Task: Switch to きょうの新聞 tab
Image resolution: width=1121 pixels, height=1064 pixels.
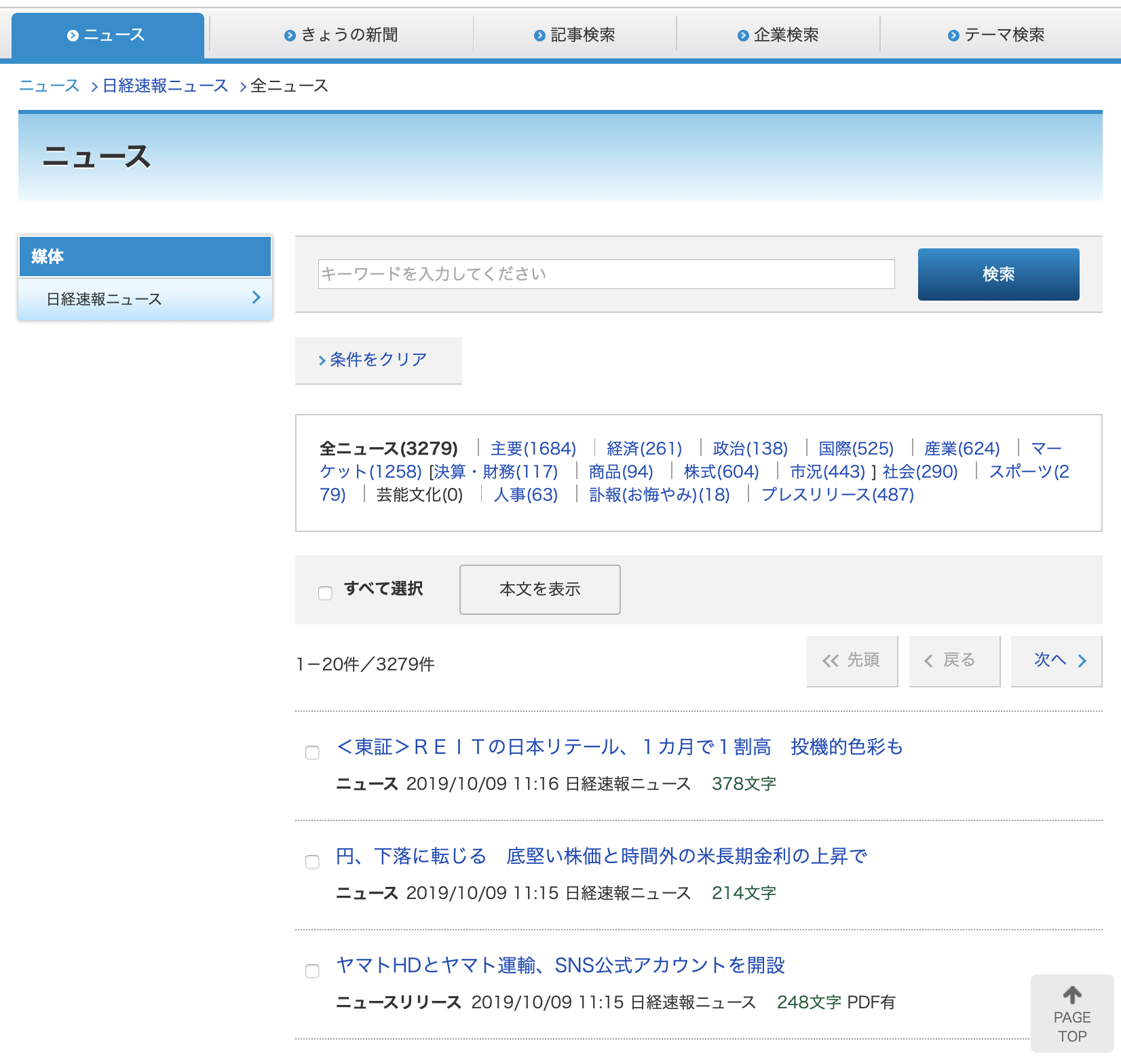Action: point(341,35)
